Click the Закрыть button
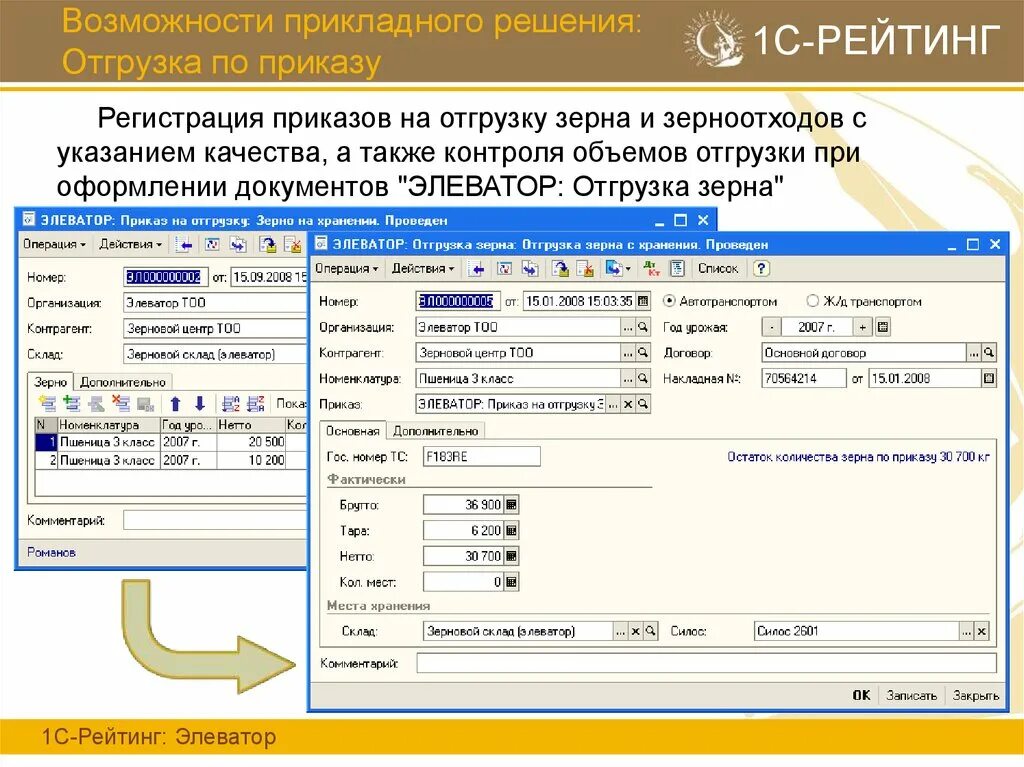The width and height of the screenshot is (1024, 767). [976, 695]
